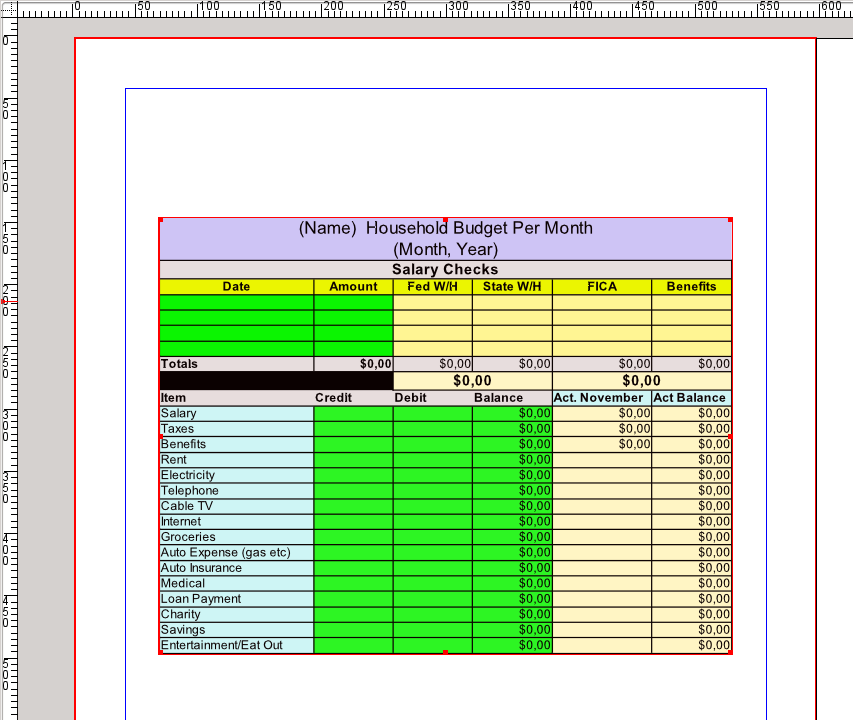Select the Act Balance value for Charity
This screenshot has height=720, width=853.
coord(691,614)
